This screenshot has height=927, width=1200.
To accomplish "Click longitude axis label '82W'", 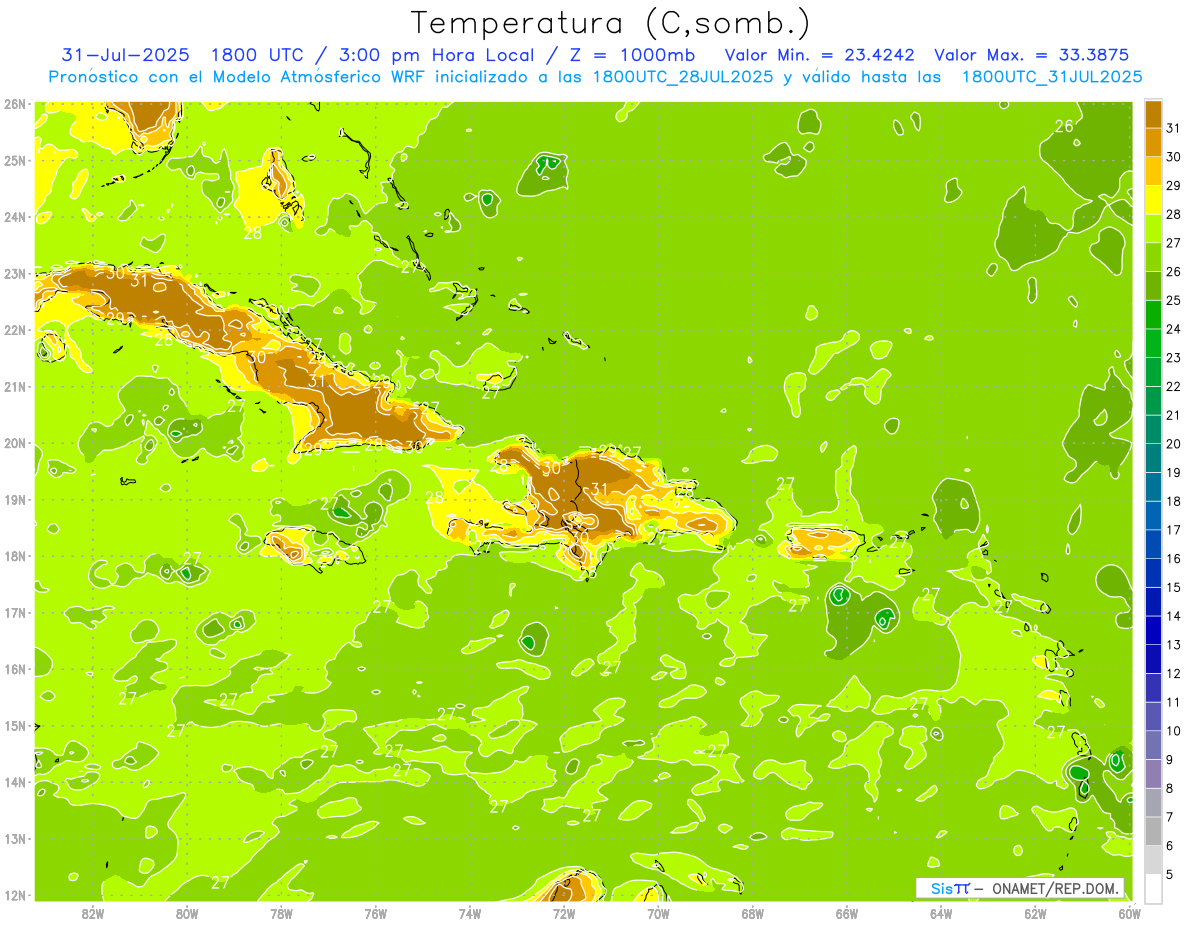I will [92, 913].
